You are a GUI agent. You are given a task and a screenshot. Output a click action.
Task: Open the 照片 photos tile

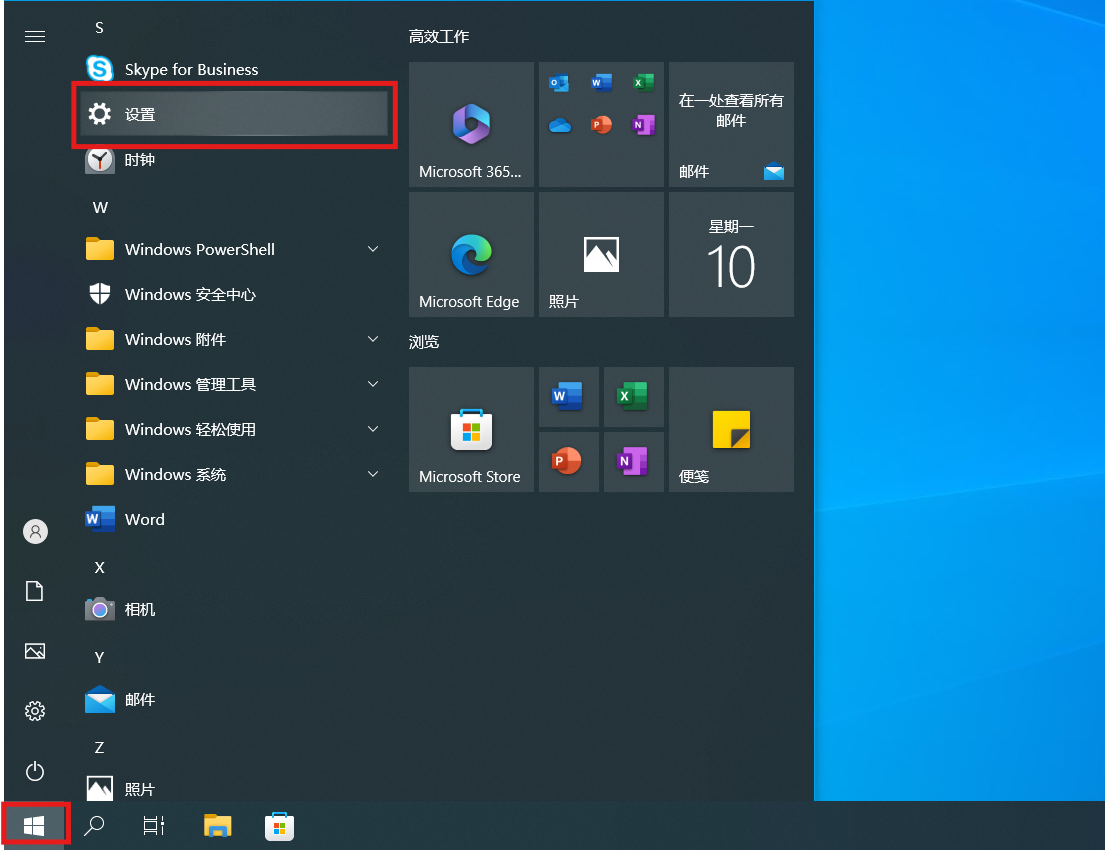pos(601,254)
